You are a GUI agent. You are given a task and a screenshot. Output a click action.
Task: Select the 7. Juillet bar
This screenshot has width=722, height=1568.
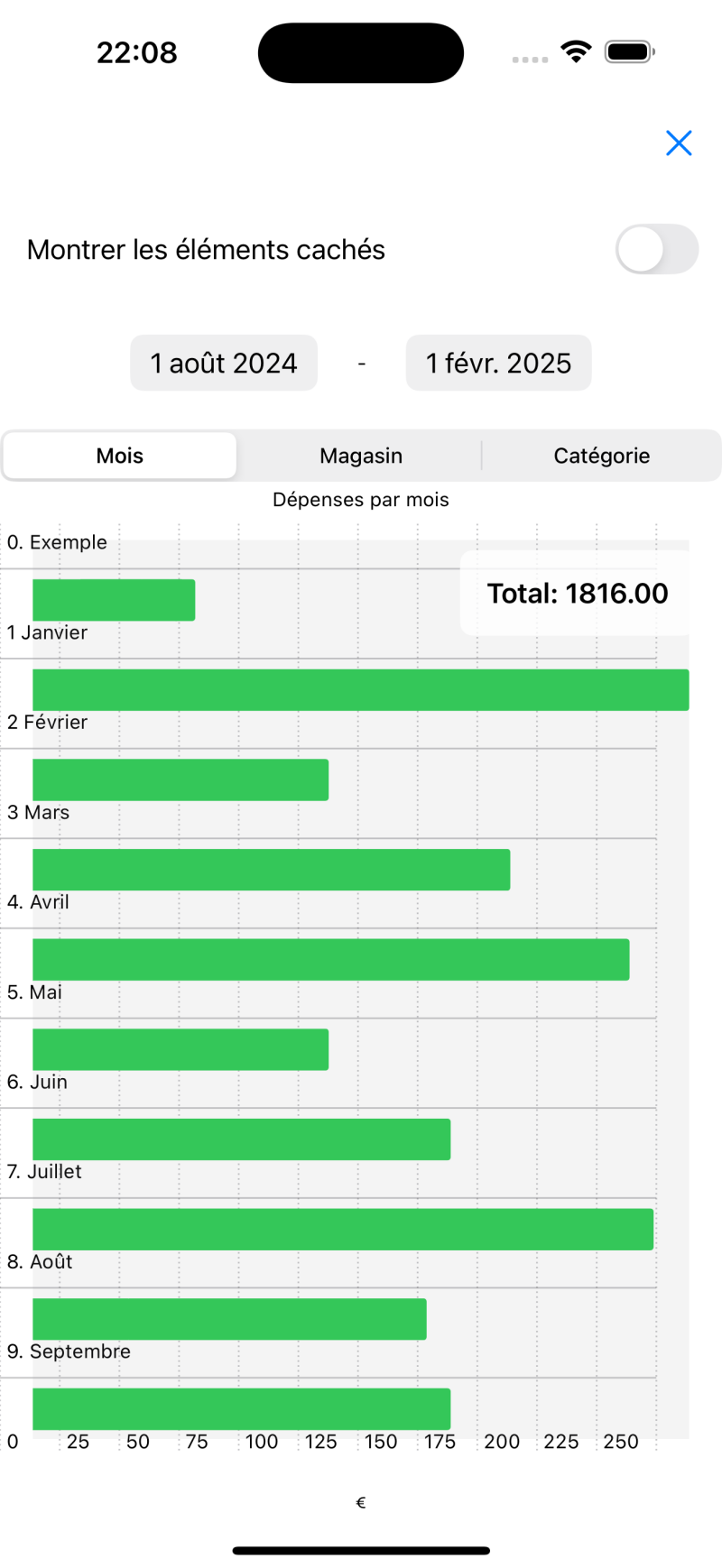343,1229
